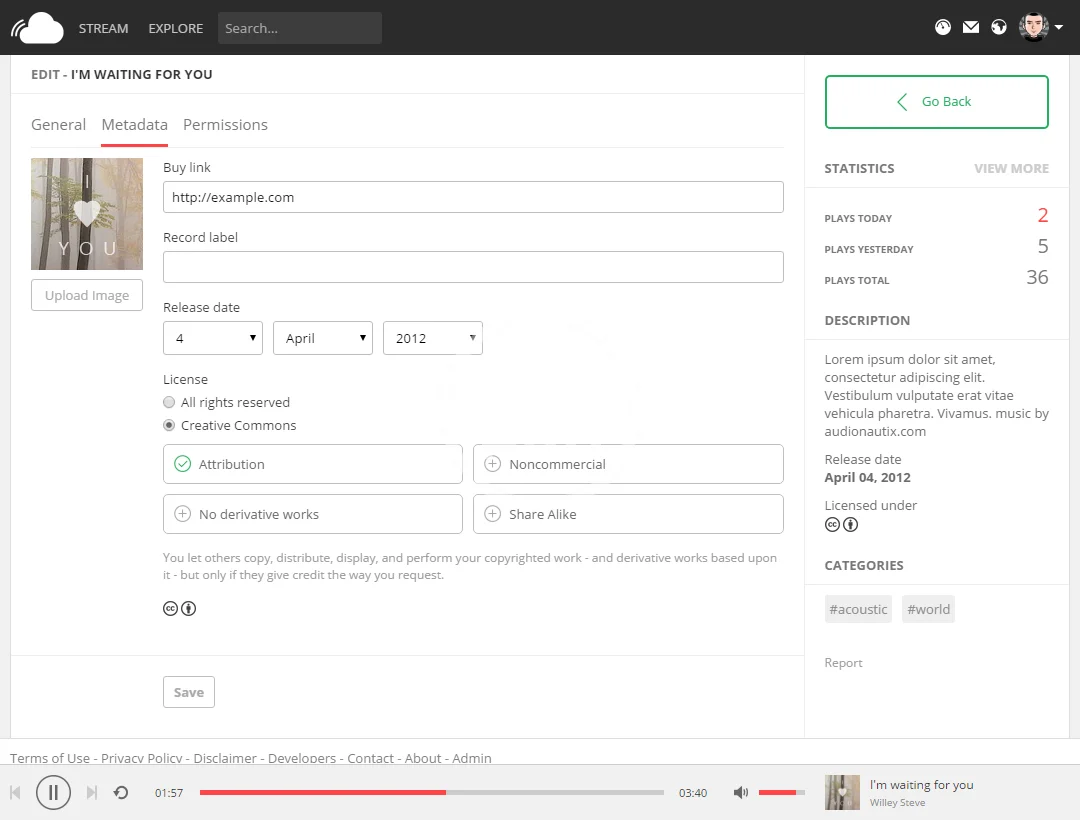Toggle the Noncommercial license option

627,464
